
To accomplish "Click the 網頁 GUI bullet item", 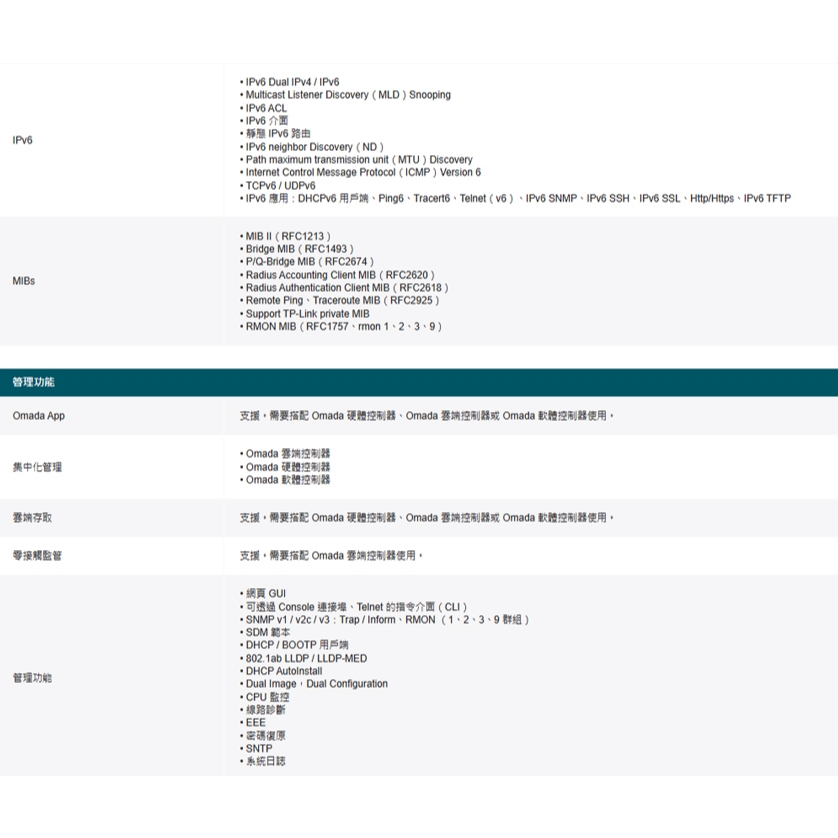I will (265, 594).
